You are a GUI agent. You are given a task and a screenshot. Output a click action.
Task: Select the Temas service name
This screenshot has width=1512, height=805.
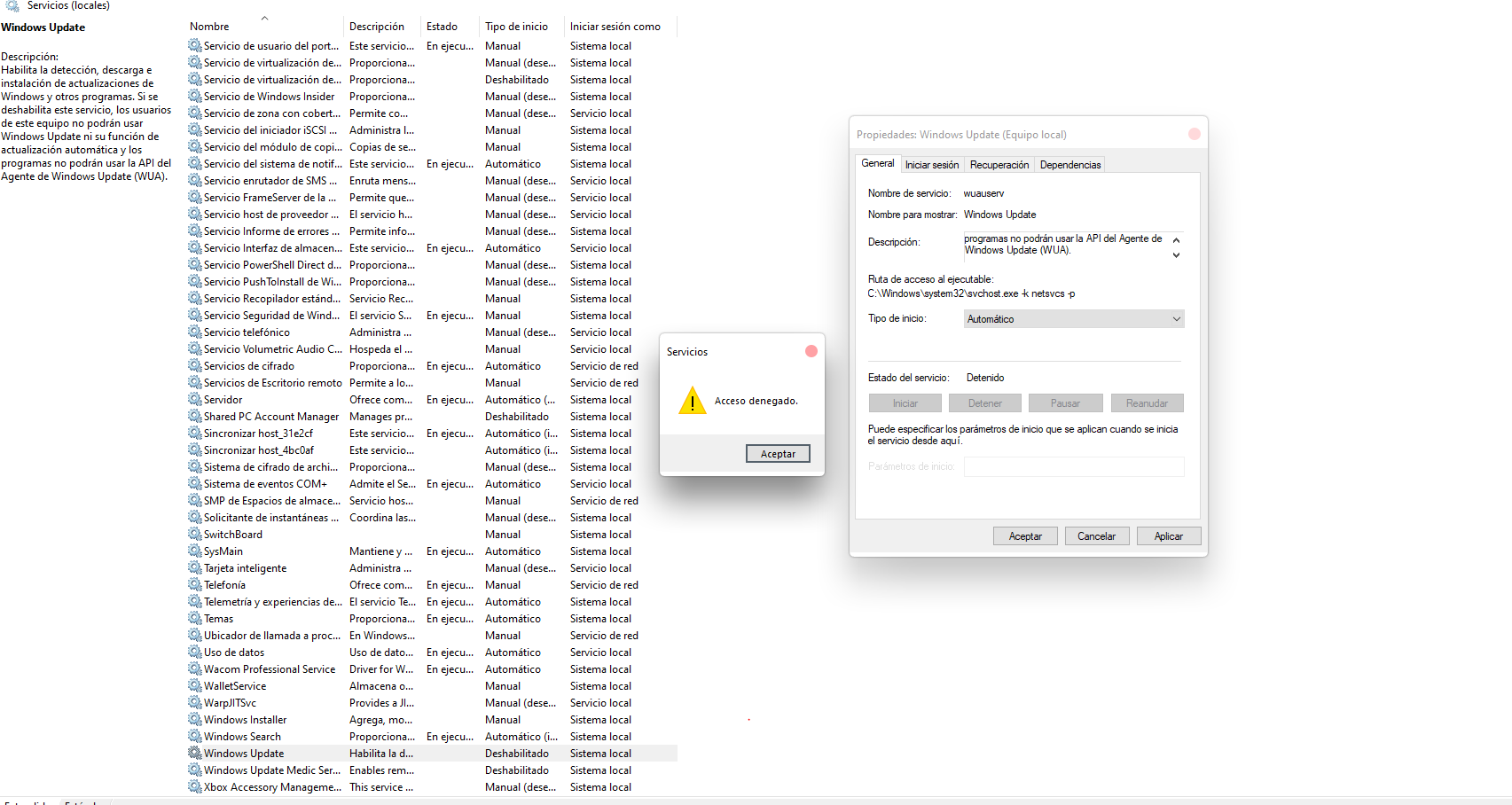pyautogui.click(x=218, y=619)
